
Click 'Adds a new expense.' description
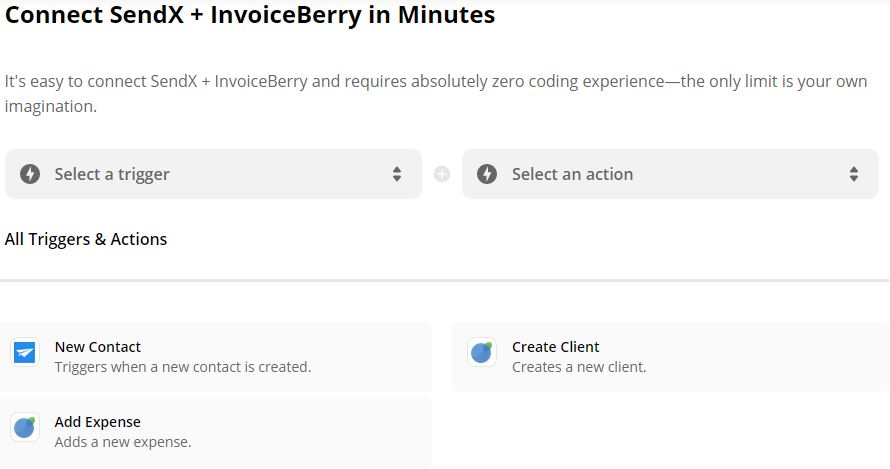[123, 442]
